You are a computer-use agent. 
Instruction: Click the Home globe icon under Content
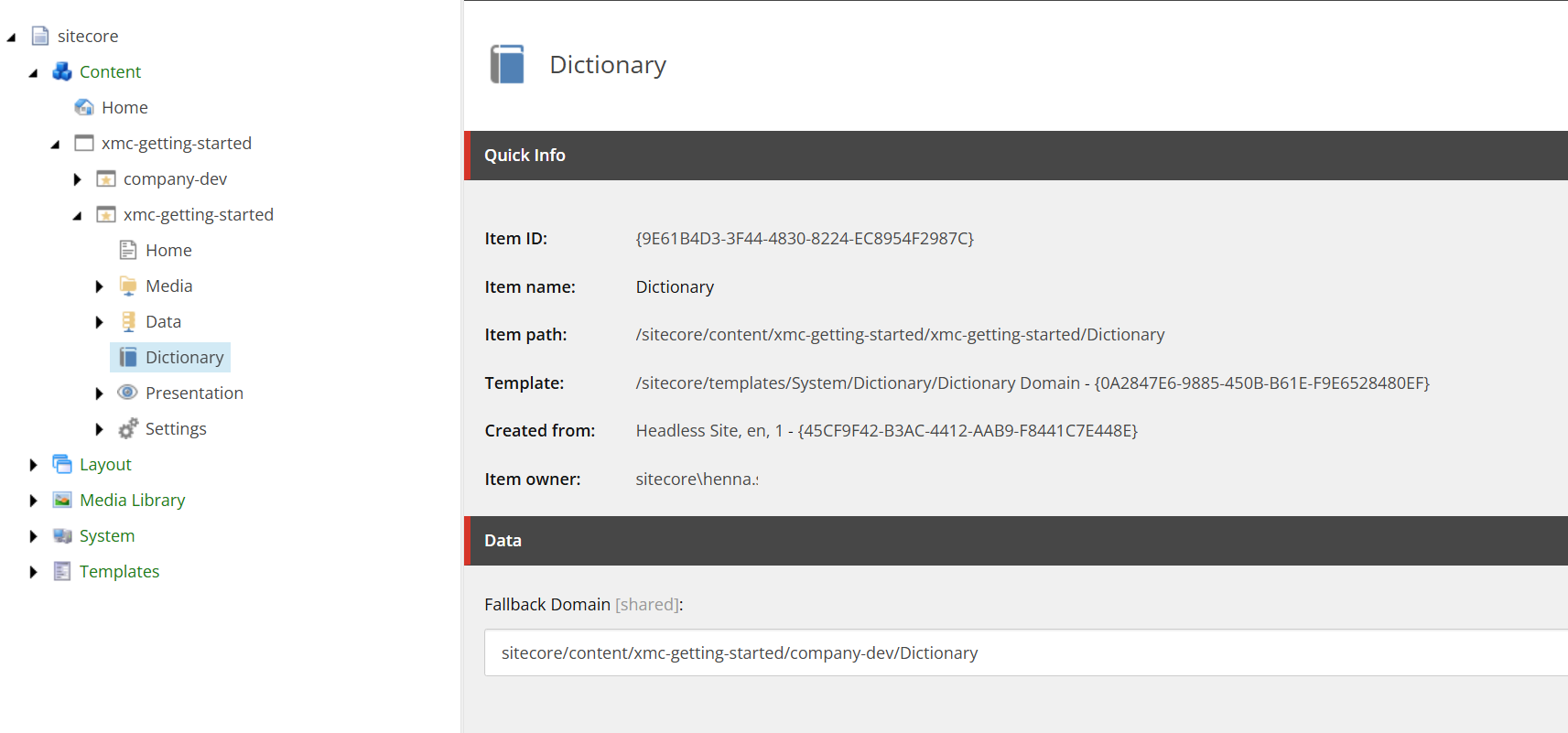click(84, 107)
